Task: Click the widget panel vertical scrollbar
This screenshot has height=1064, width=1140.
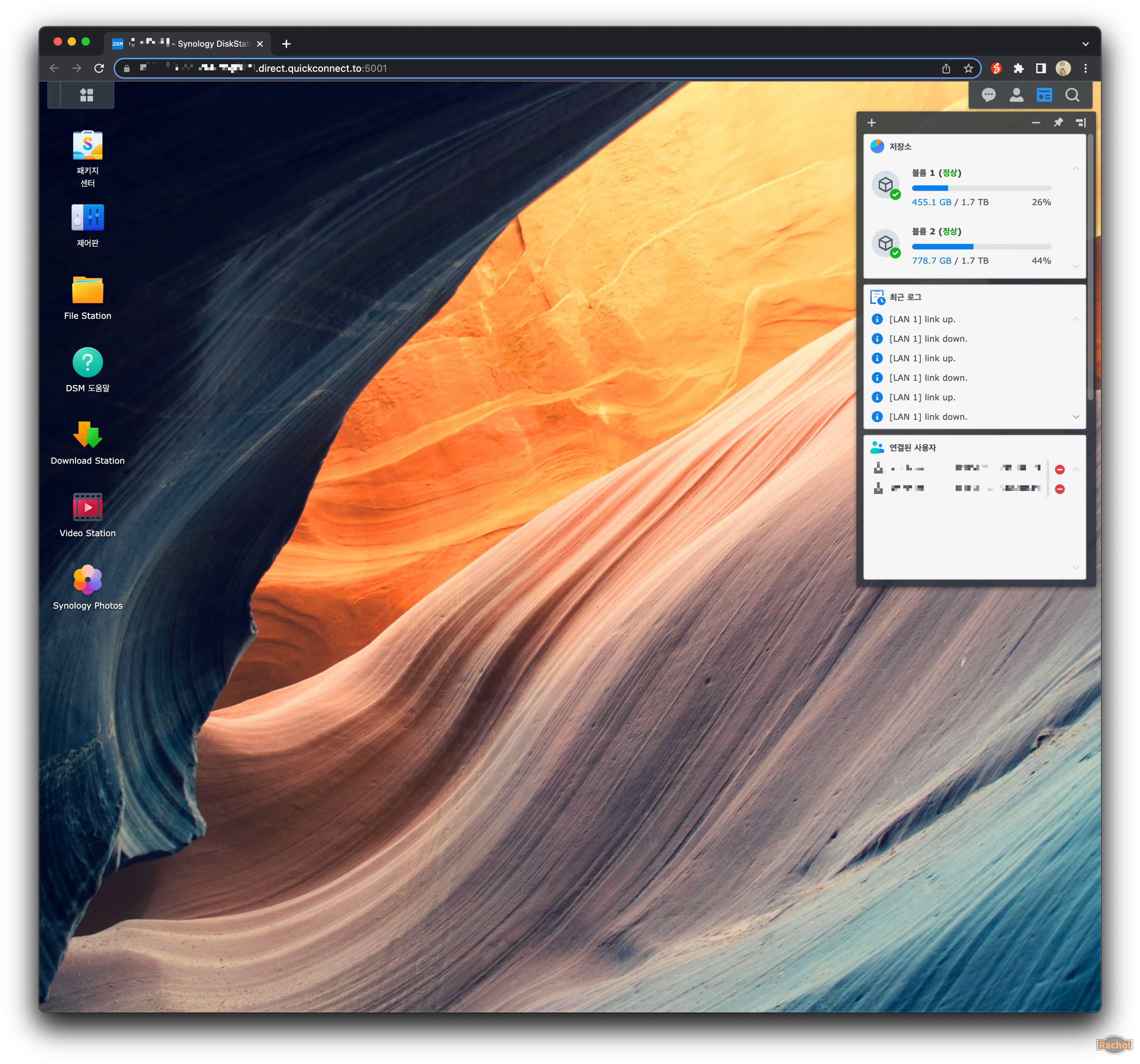Action: coord(1090,267)
